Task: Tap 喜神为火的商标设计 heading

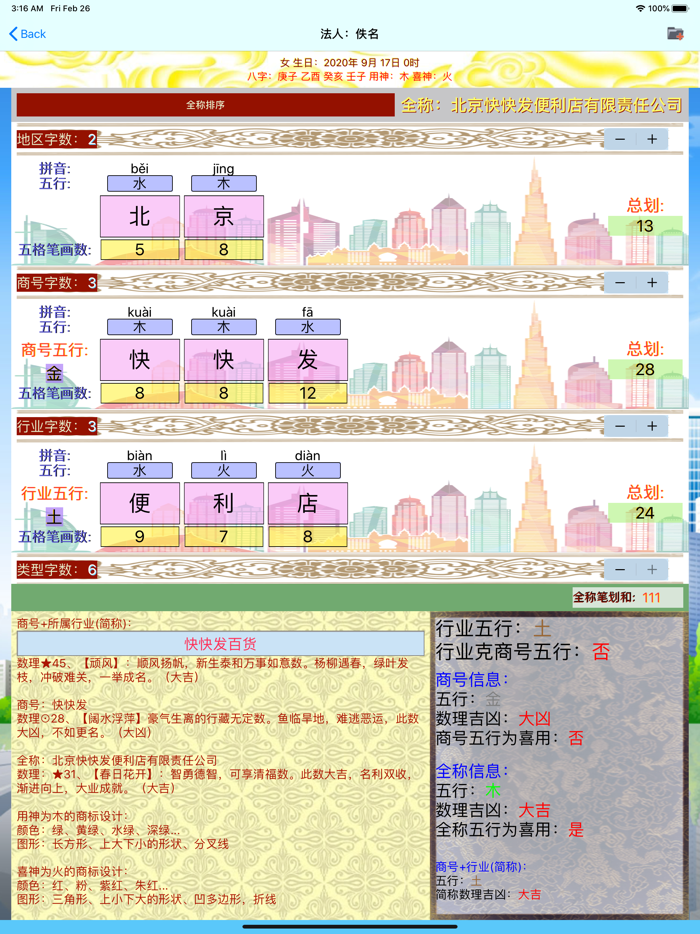Action: (72, 871)
